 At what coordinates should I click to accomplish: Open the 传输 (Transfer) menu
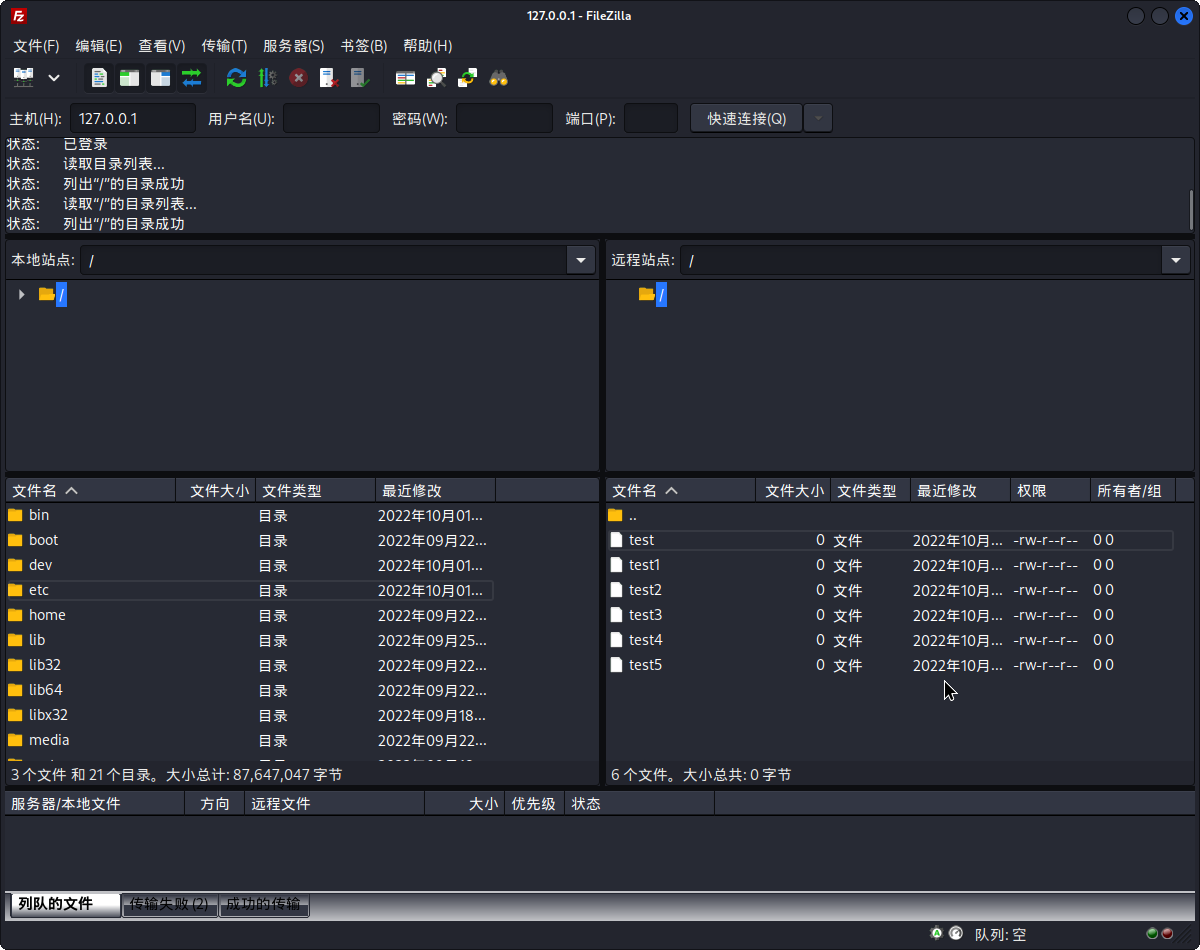tap(223, 45)
